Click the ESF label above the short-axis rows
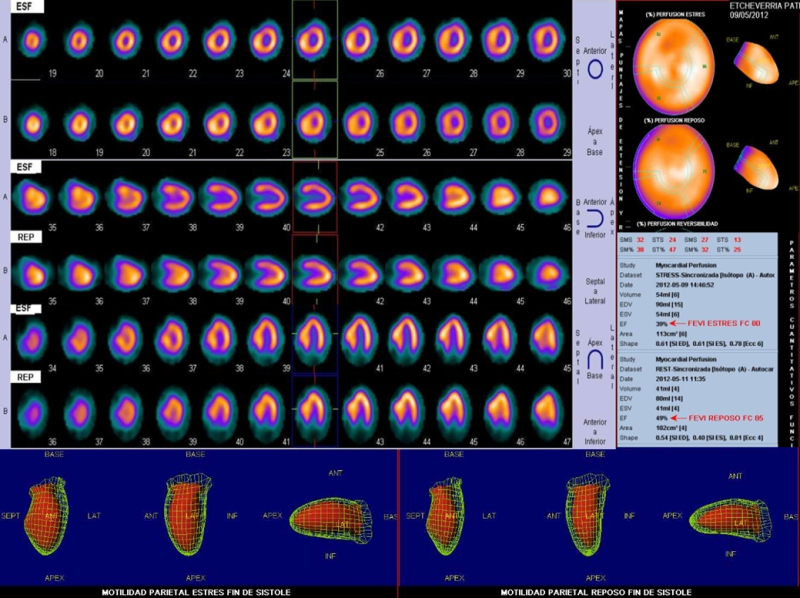Viewport: 800px width, 598px height. 24,6
